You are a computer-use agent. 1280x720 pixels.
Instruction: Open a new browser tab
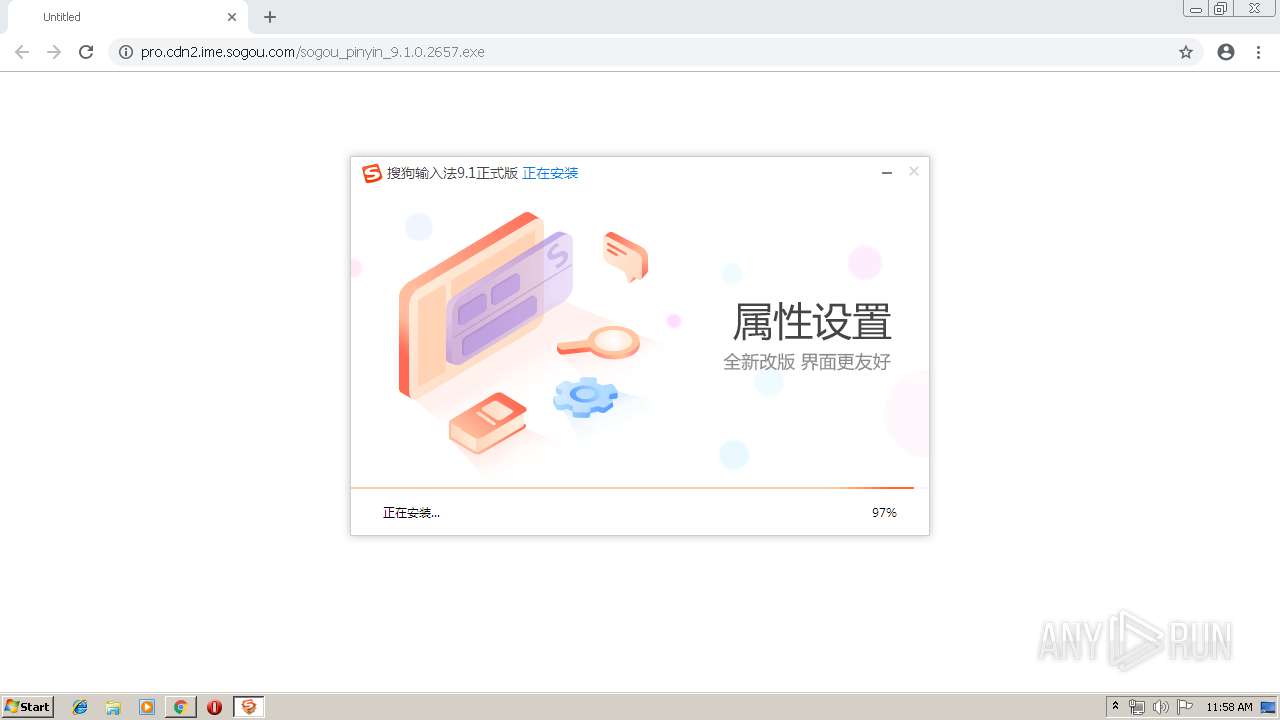[270, 17]
